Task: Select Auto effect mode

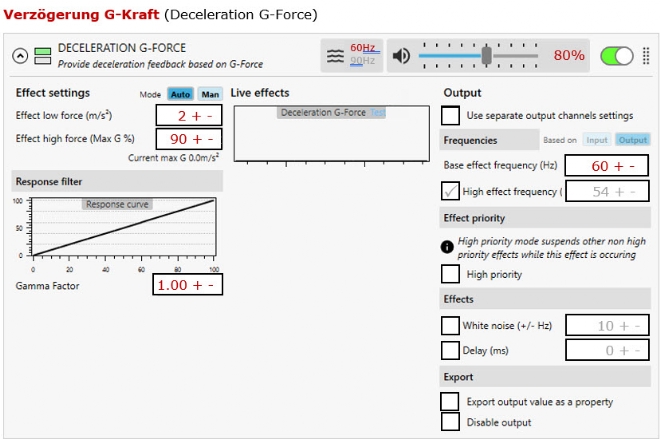Action: [x=180, y=94]
